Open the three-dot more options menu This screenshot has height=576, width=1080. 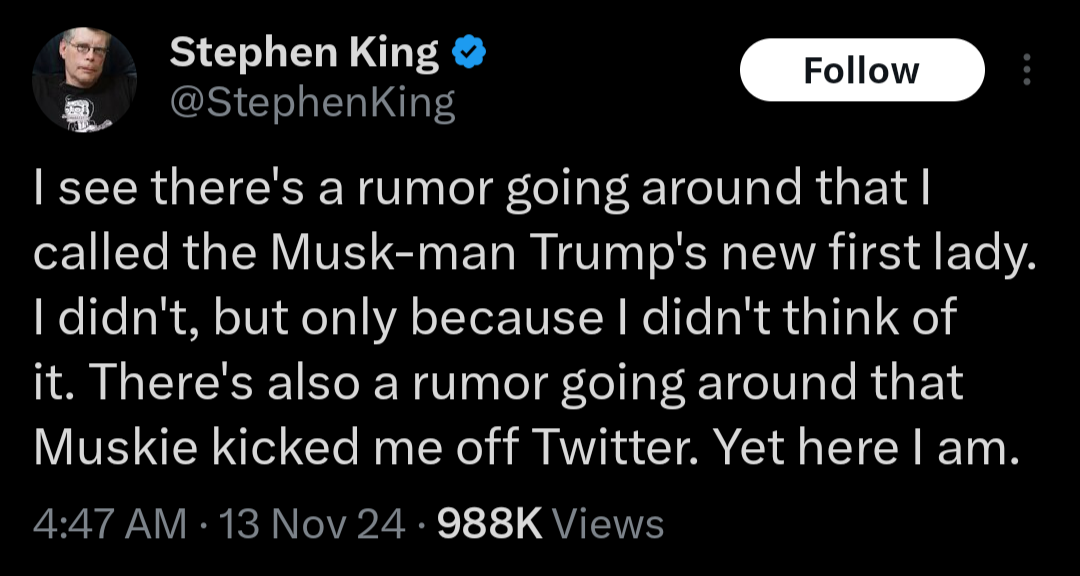(1026, 70)
